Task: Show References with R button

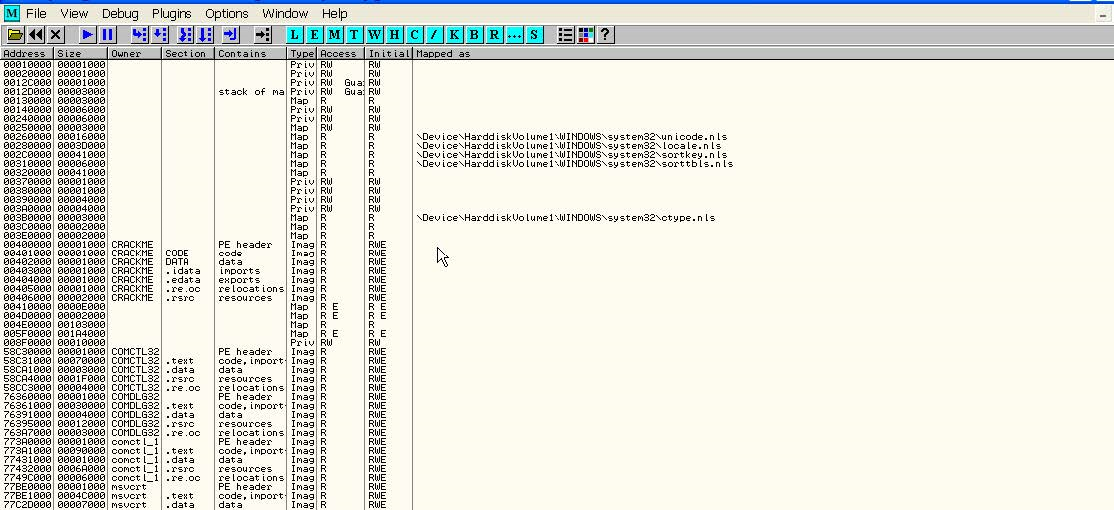Action: point(494,35)
